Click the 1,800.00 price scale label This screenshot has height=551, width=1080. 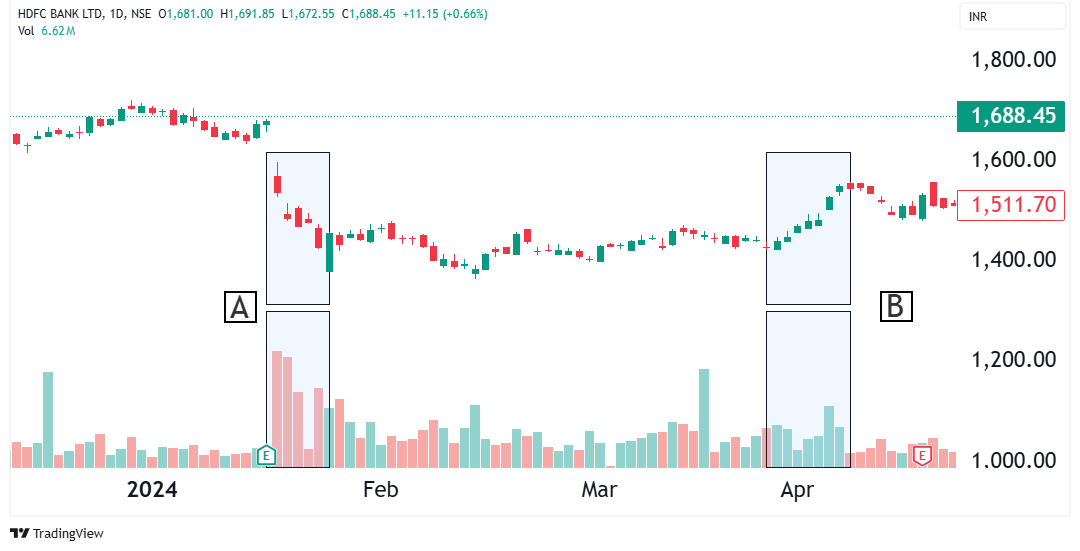[1014, 59]
